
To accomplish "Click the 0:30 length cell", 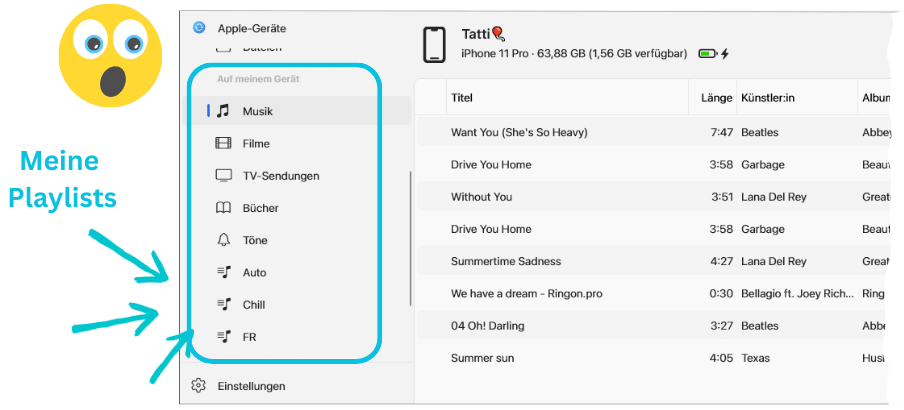I will tap(721, 294).
